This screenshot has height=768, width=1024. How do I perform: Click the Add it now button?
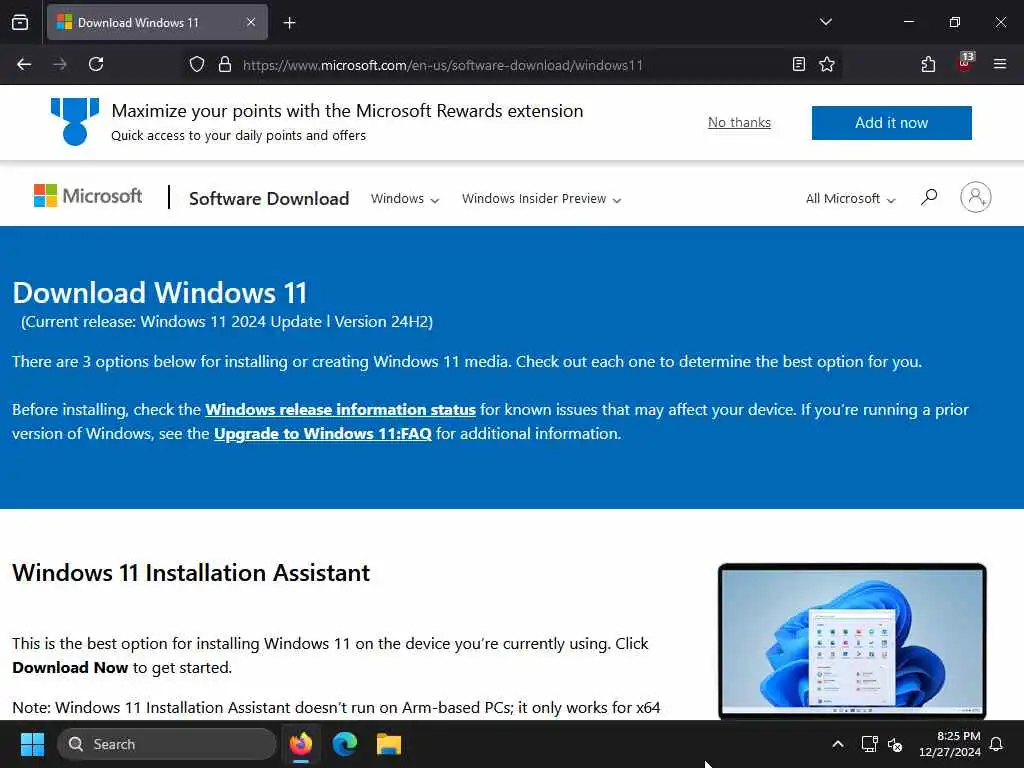891,123
